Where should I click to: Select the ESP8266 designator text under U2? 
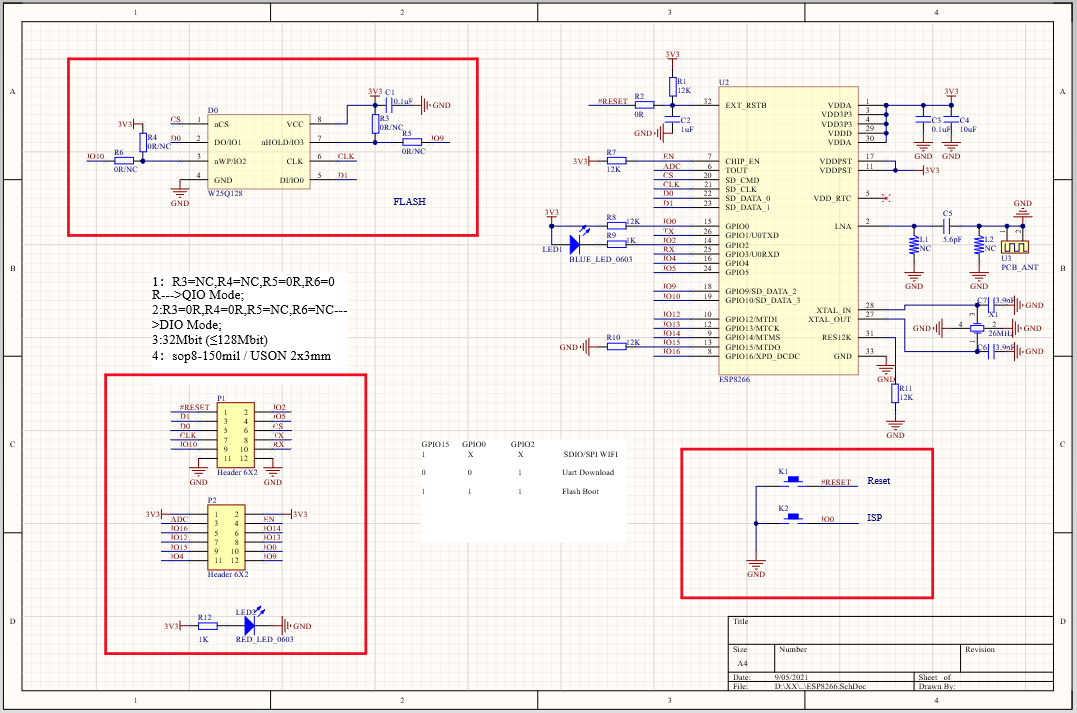click(x=734, y=379)
